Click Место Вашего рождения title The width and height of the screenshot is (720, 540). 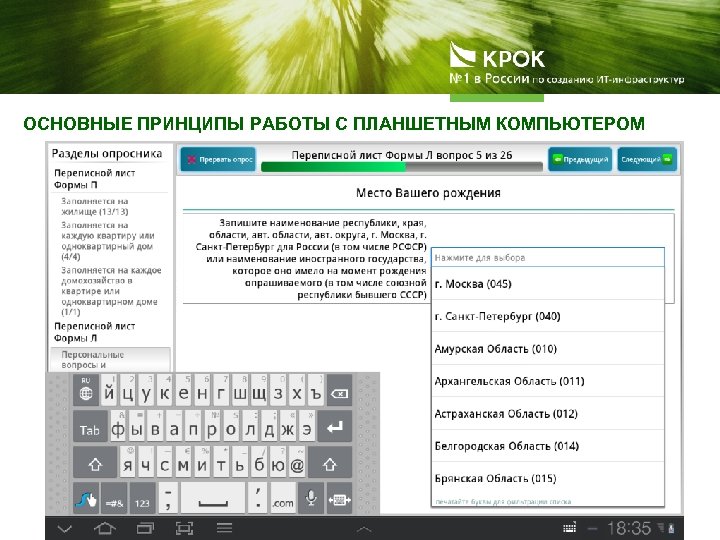[428, 193]
